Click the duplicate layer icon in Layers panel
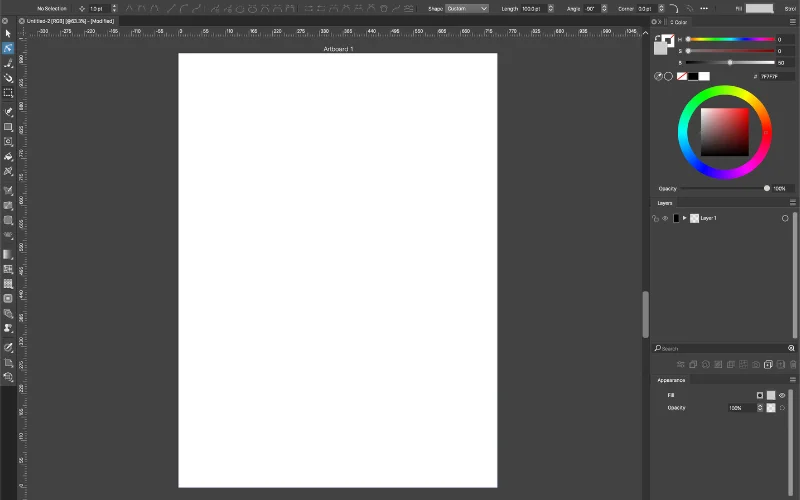800x500 pixels. point(693,364)
